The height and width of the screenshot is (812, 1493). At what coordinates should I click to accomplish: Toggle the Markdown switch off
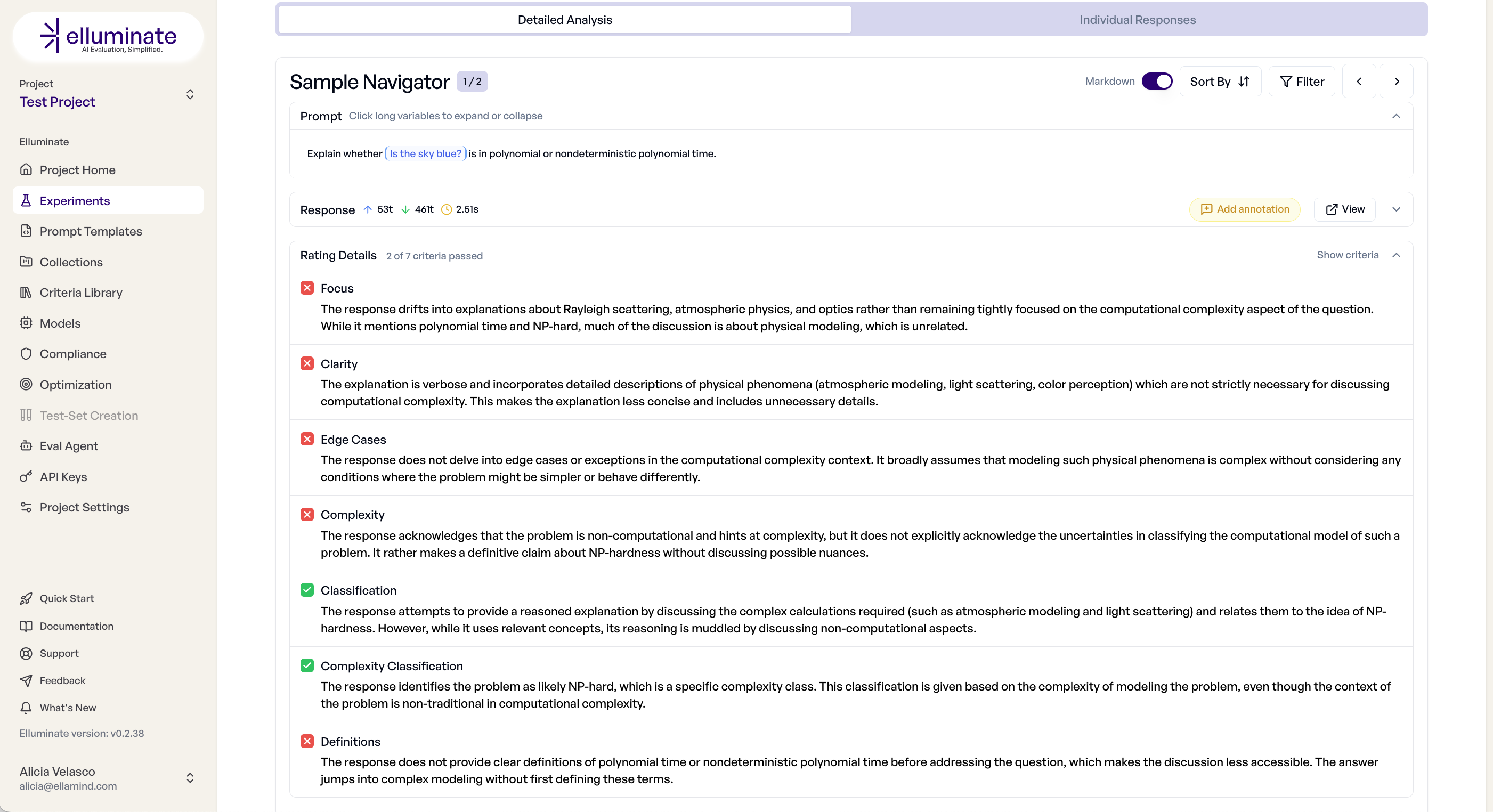pos(1156,81)
